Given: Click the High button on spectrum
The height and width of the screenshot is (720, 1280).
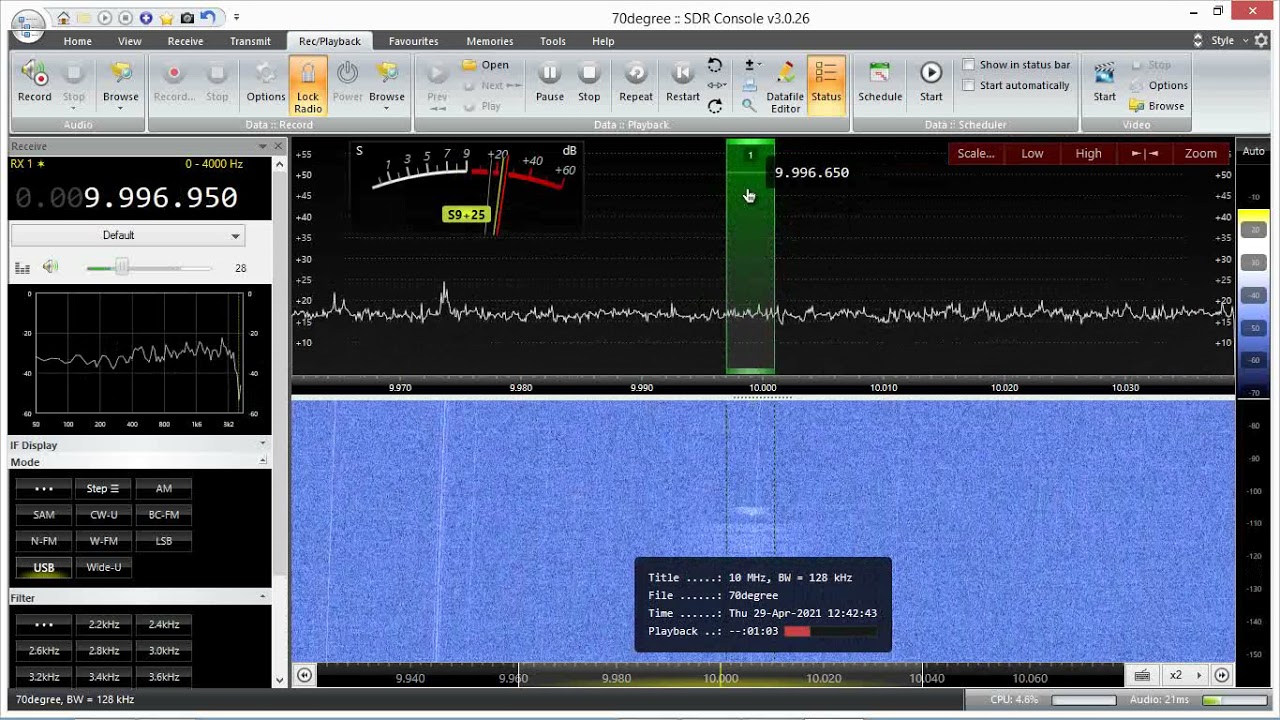Looking at the screenshot, I should coord(1088,153).
